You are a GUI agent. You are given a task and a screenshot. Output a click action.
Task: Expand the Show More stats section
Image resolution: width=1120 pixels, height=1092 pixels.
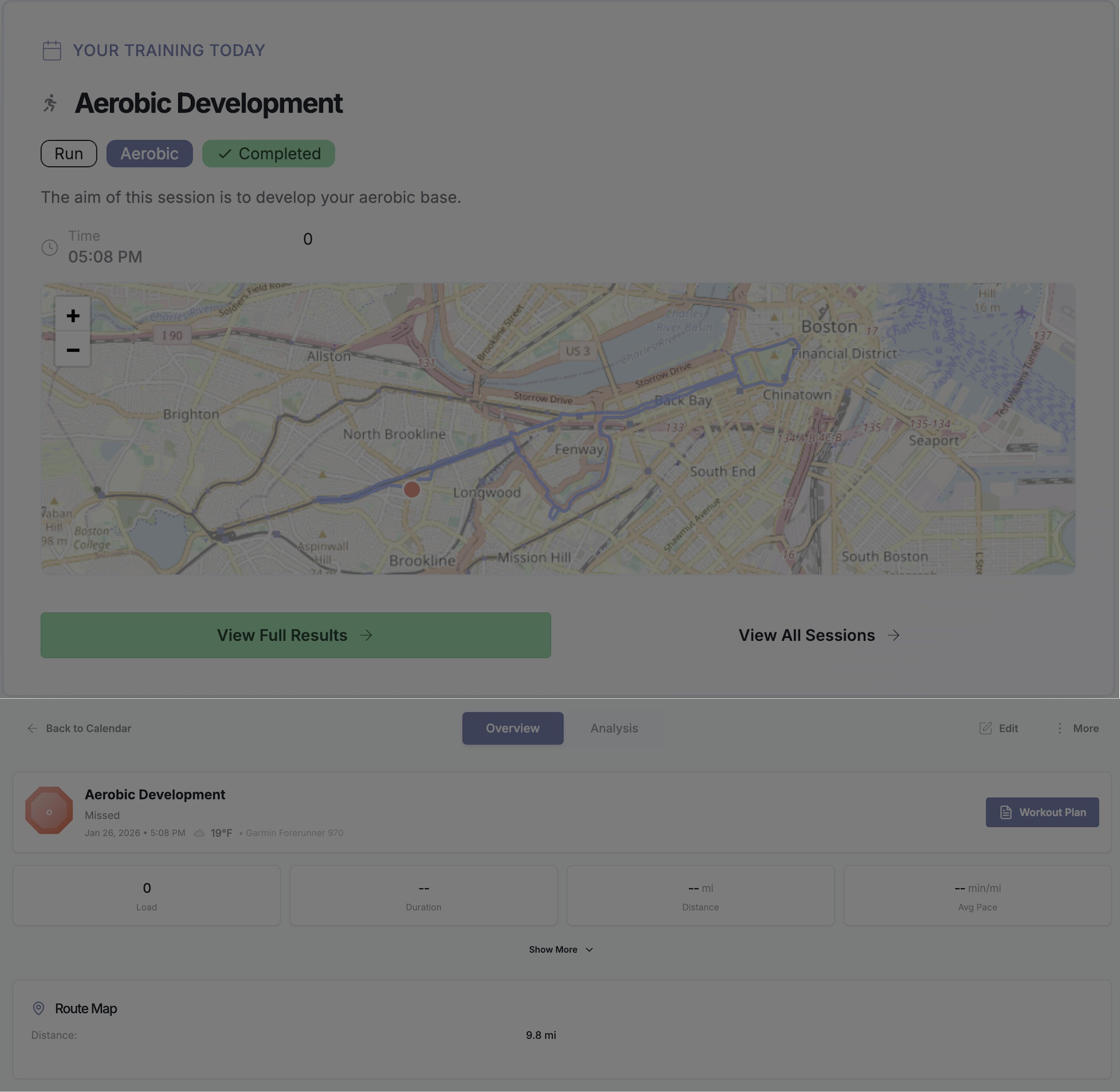(553, 949)
